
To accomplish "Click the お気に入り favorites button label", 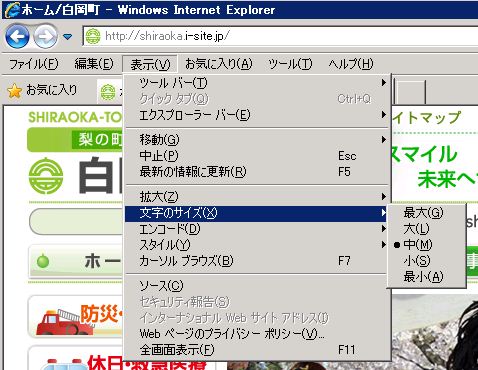I will coord(51,90).
